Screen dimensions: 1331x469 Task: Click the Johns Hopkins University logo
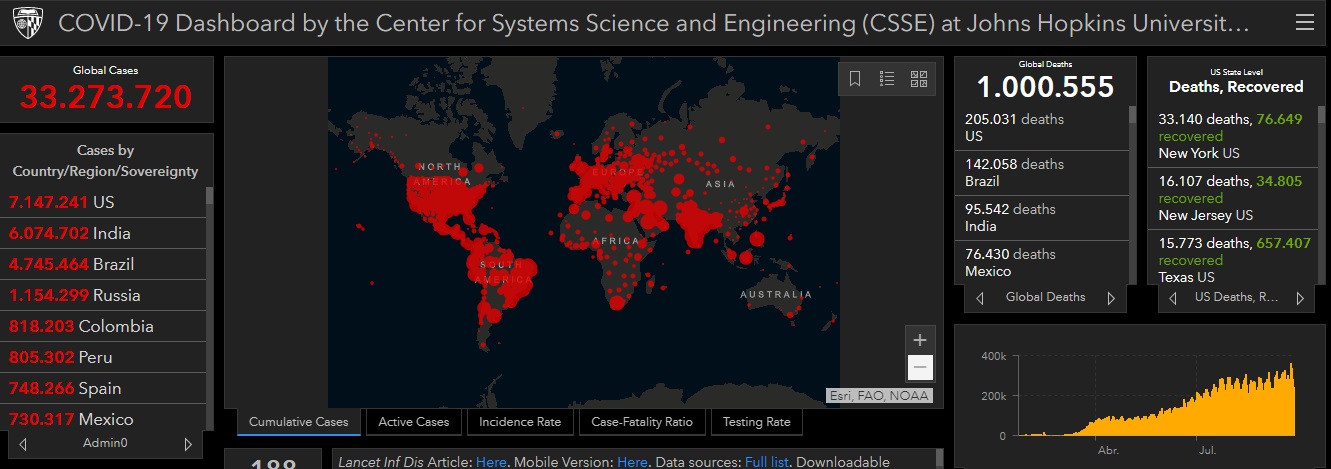[26, 23]
